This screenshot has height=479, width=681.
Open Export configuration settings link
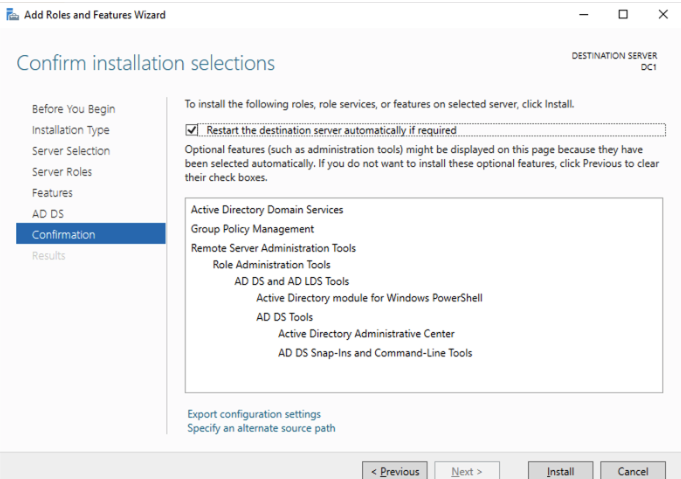(x=254, y=414)
